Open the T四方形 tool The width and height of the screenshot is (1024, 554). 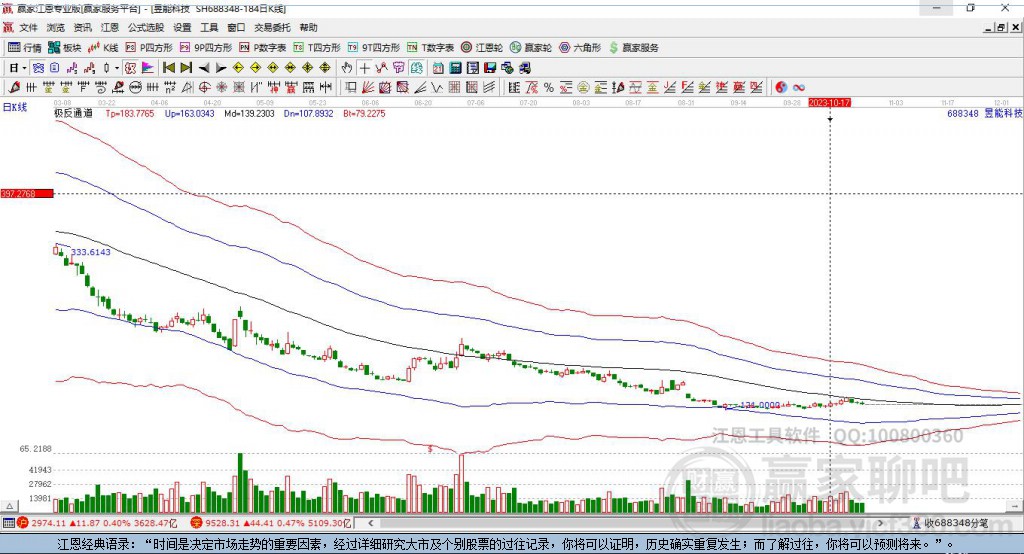tap(317, 48)
